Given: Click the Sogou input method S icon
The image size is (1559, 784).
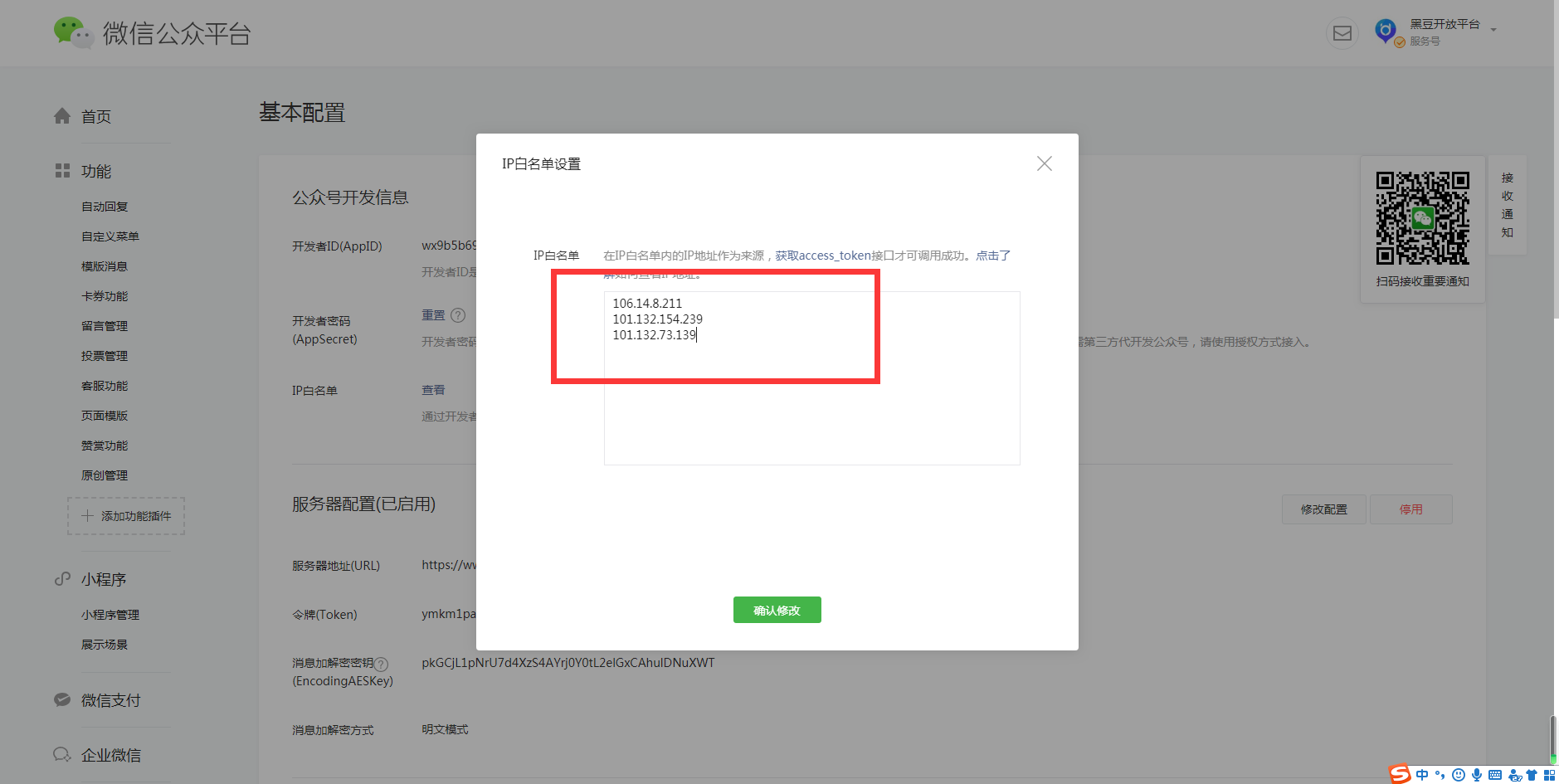Looking at the screenshot, I should (1400, 774).
